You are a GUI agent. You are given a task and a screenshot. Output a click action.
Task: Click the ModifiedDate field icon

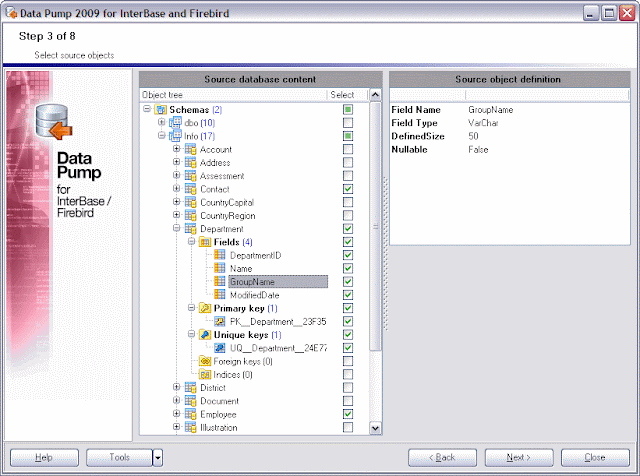tap(220, 295)
